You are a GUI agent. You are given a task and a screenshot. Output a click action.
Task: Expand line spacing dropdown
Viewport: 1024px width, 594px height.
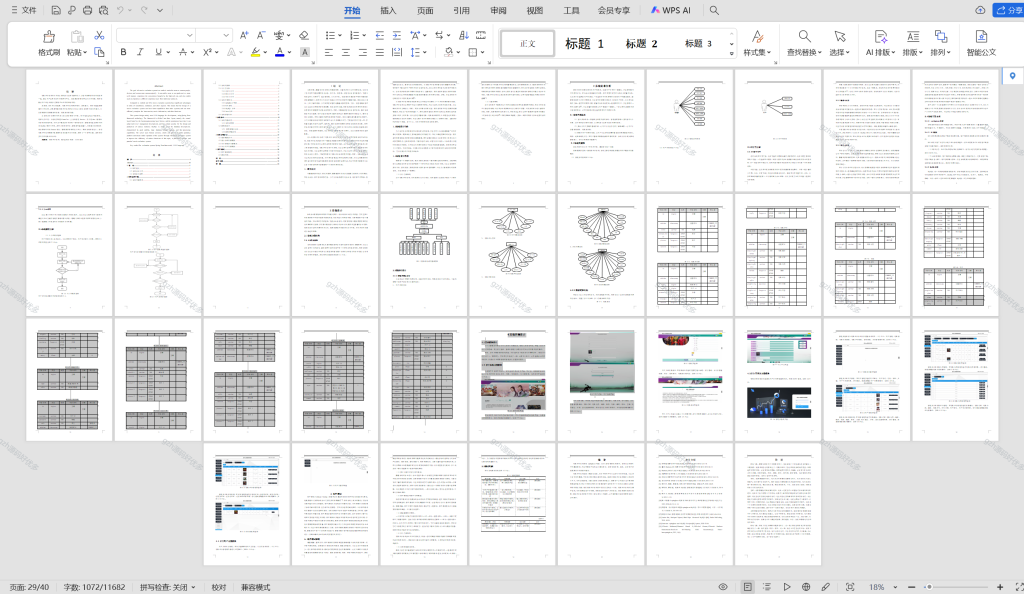click(425, 52)
